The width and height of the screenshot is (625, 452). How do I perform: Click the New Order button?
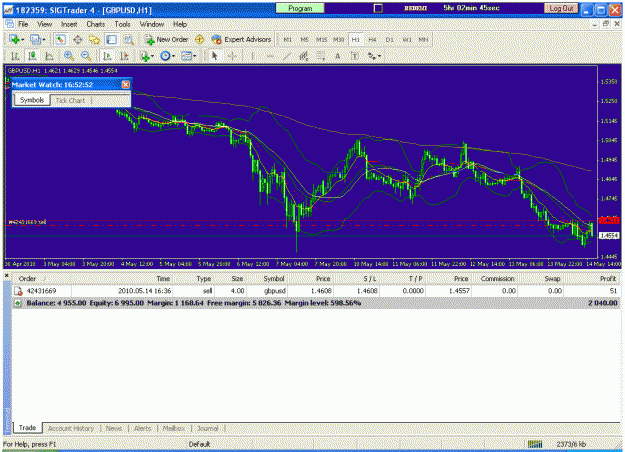click(x=167, y=39)
